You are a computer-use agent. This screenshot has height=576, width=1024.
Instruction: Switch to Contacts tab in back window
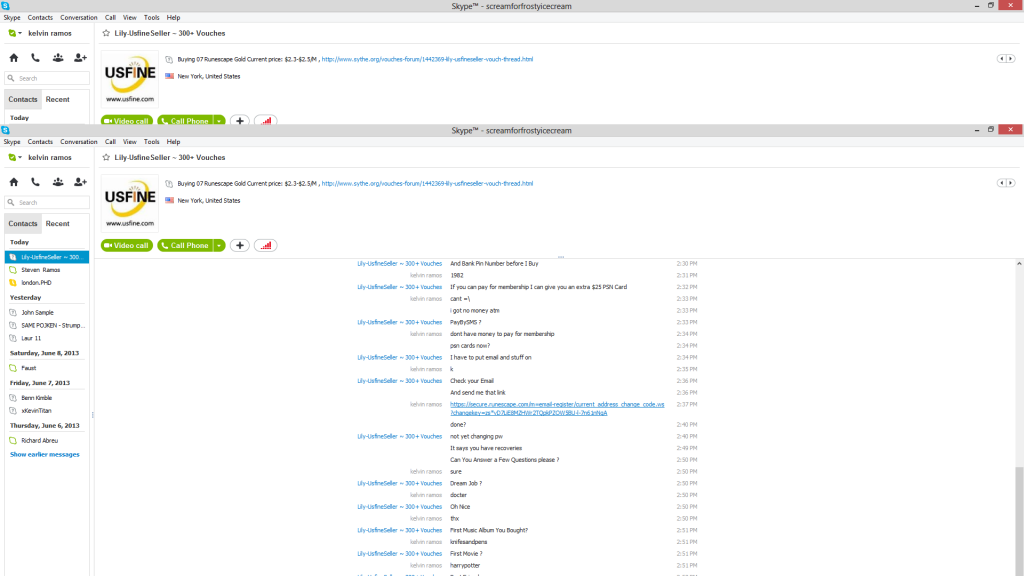(23, 99)
